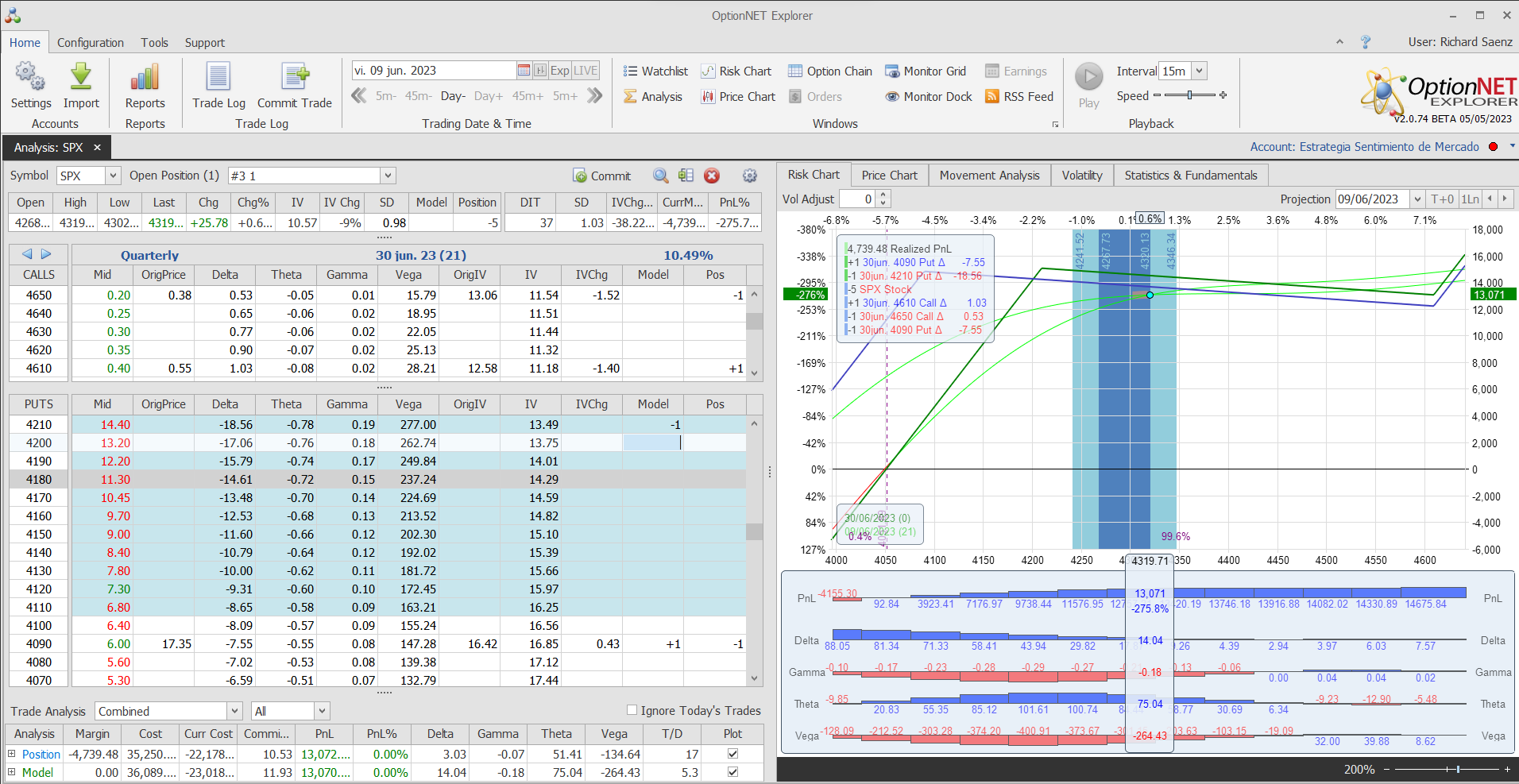This screenshot has width=1519, height=784.
Task: Switch to the Movement Analysis tab
Action: [989, 176]
